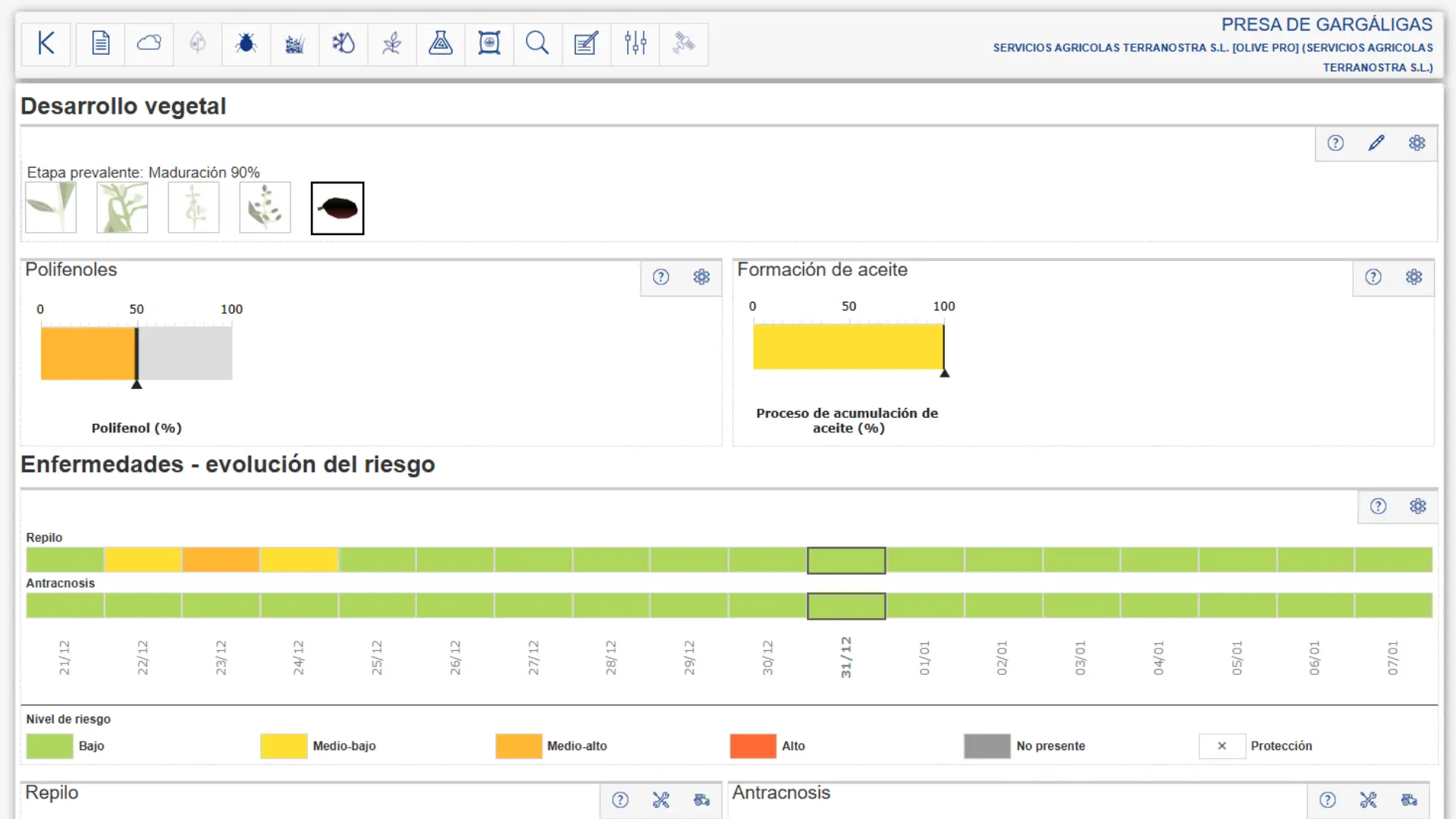Select the flask laboratory toolbar icon

point(440,44)
